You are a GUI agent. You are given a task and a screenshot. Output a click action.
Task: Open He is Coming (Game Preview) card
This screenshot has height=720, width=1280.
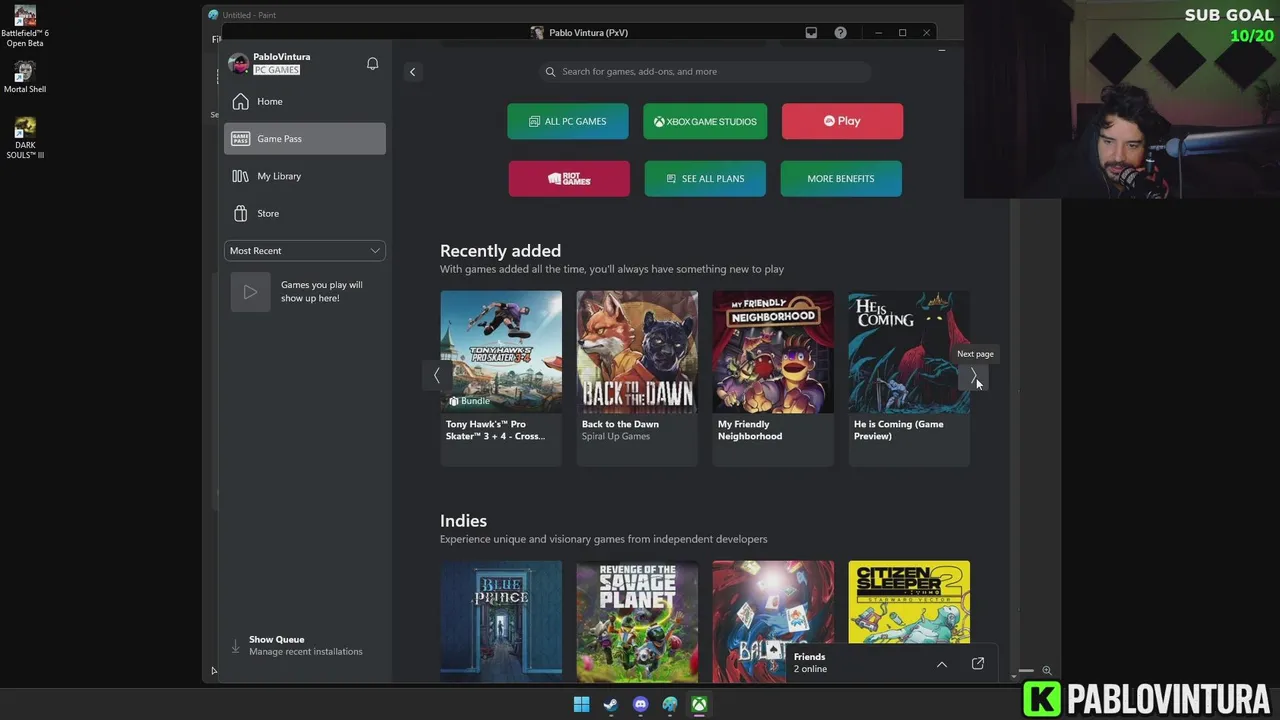(909, 378)
